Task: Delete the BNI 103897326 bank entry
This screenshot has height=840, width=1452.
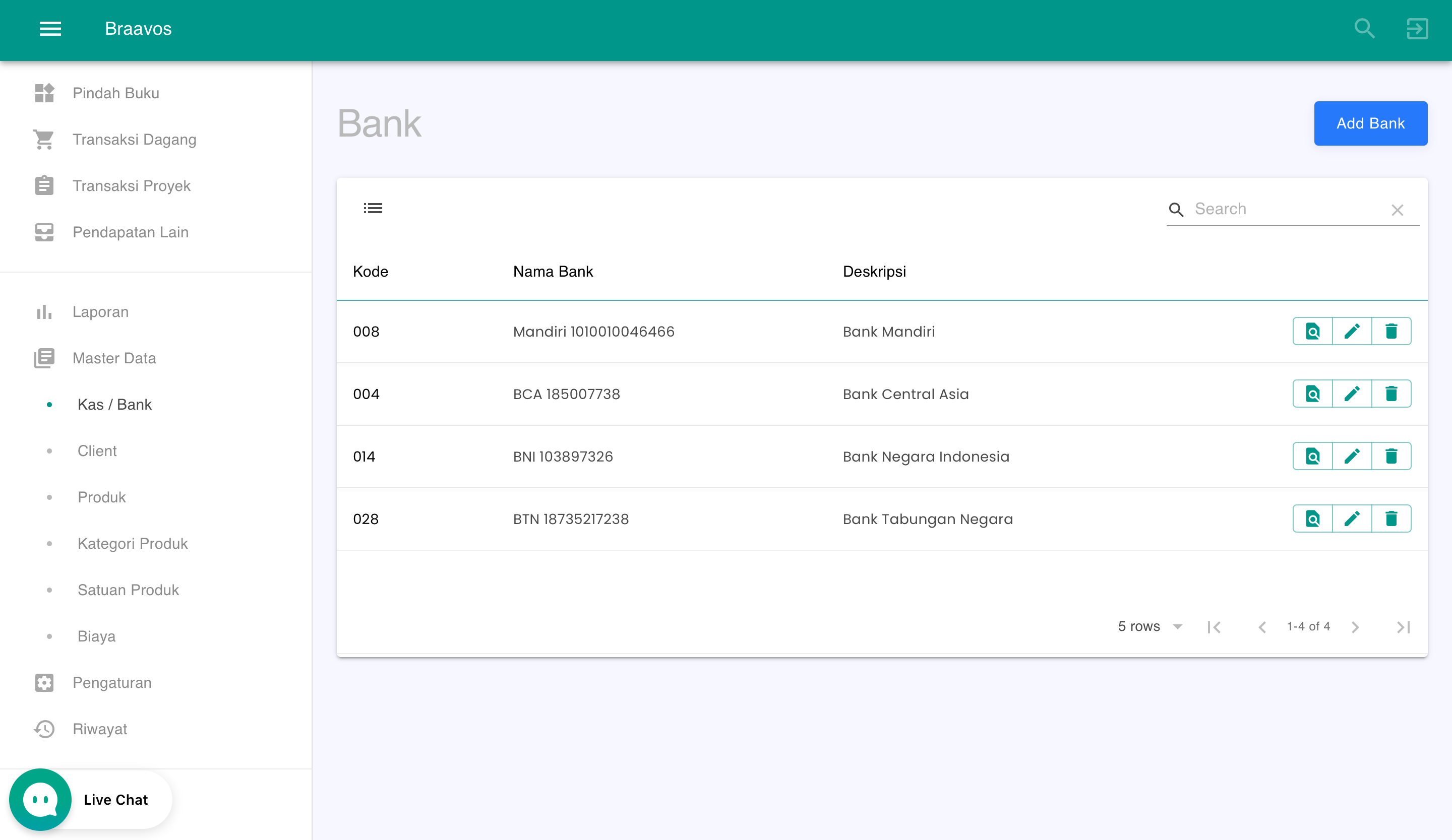Action: click(x=1393, y=456)
